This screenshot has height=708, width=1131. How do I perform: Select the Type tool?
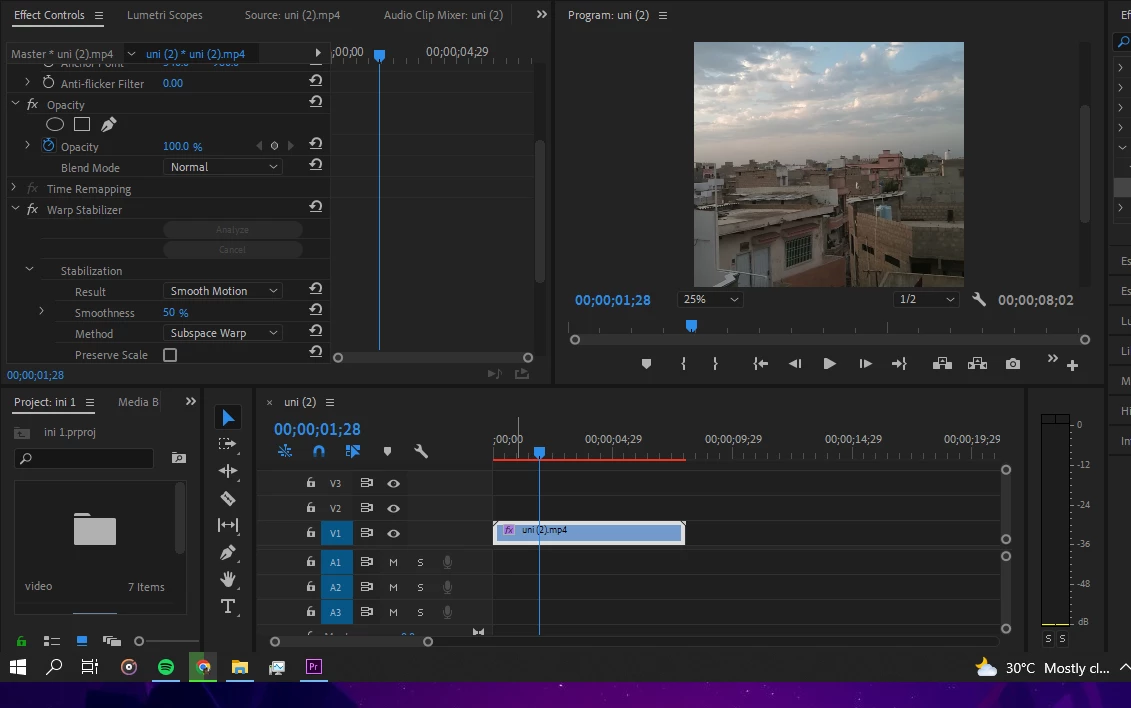[x=228, y=606]
